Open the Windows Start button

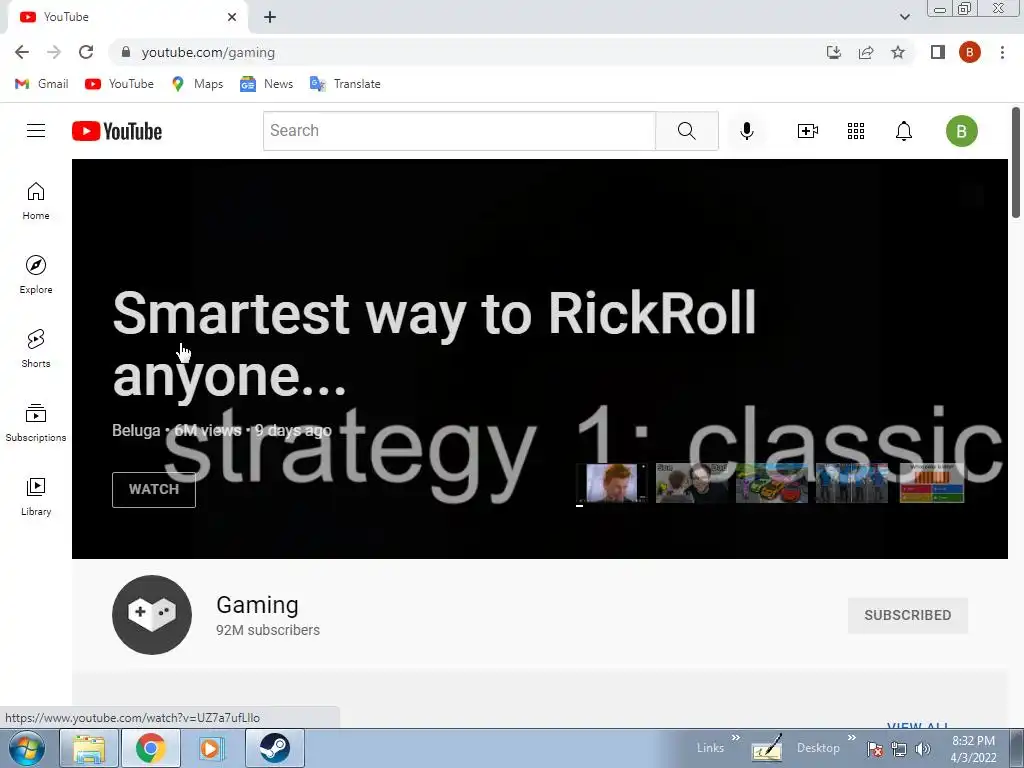click(x=26, y=748)
